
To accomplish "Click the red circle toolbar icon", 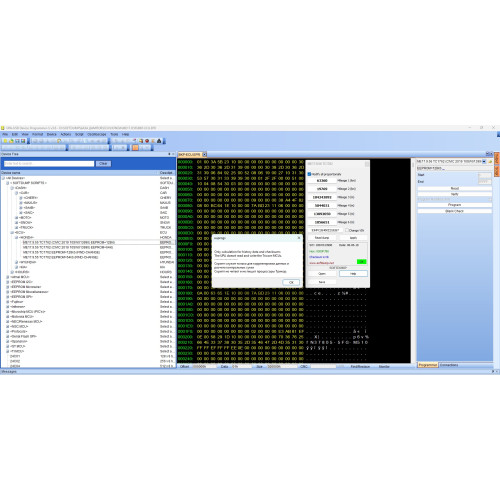I will 147,141.
